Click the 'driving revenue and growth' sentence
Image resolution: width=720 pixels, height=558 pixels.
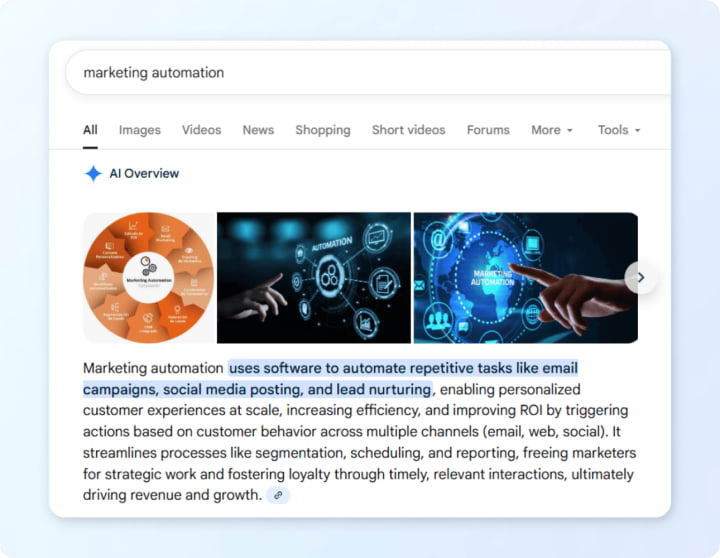pyautogui.click(x=172, y=496)
